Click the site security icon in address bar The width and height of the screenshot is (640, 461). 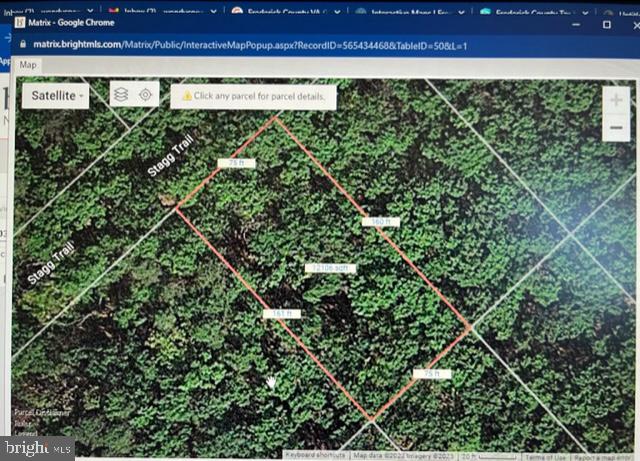[21, 46]
